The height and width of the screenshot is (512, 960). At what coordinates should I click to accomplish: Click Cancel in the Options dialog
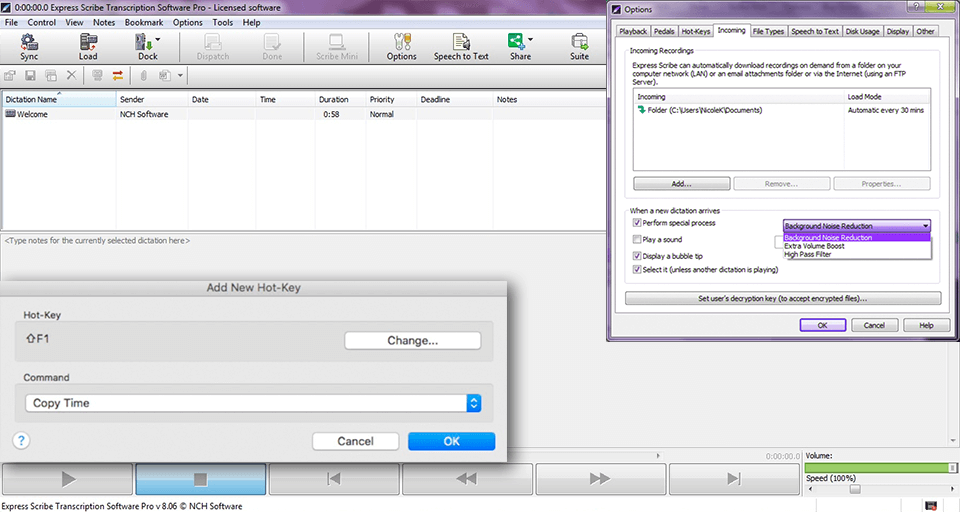[x=874, y=325]
